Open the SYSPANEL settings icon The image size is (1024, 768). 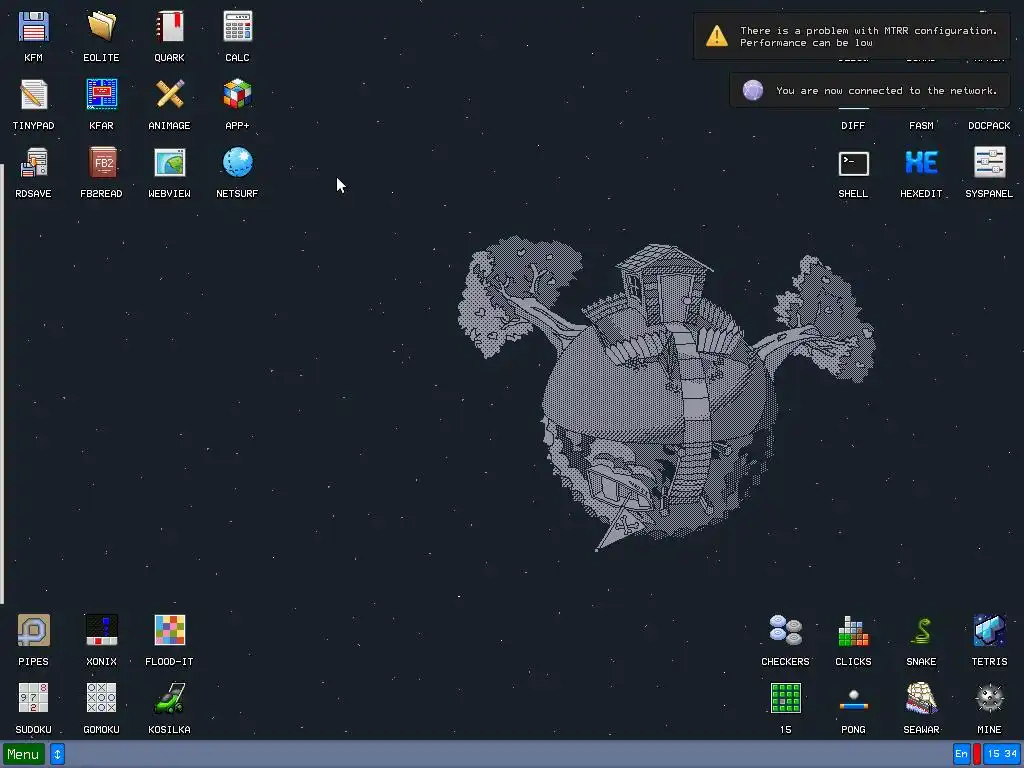(x=989, y=163)
